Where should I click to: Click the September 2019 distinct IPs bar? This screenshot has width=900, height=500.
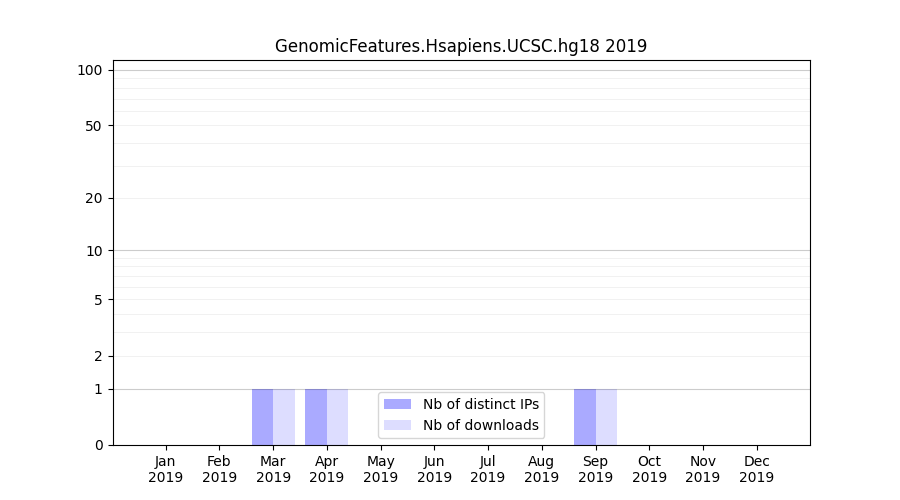(584, 417)
